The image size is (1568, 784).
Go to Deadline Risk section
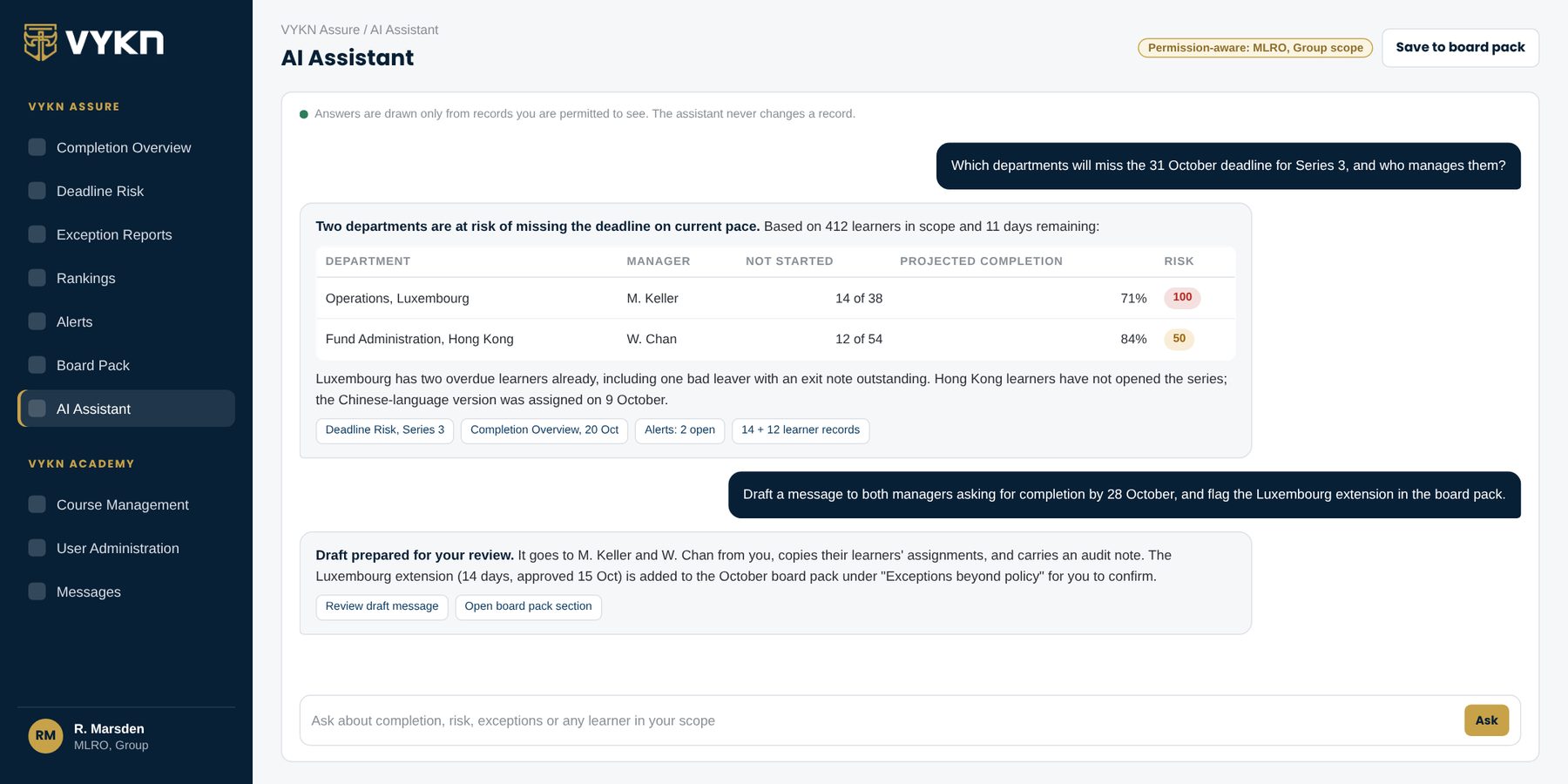[126, 191]
